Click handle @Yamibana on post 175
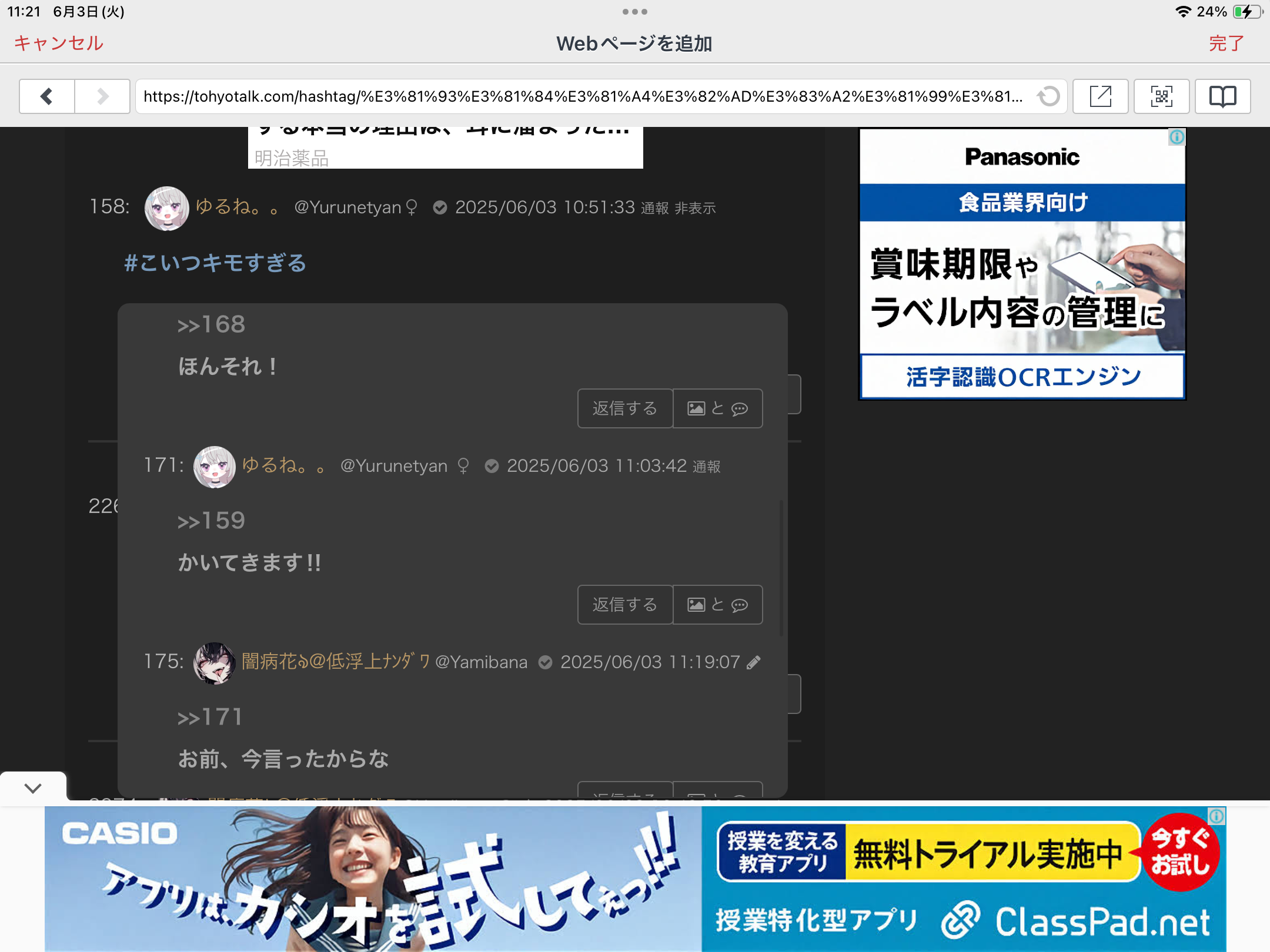 click(x=482, y=662)
